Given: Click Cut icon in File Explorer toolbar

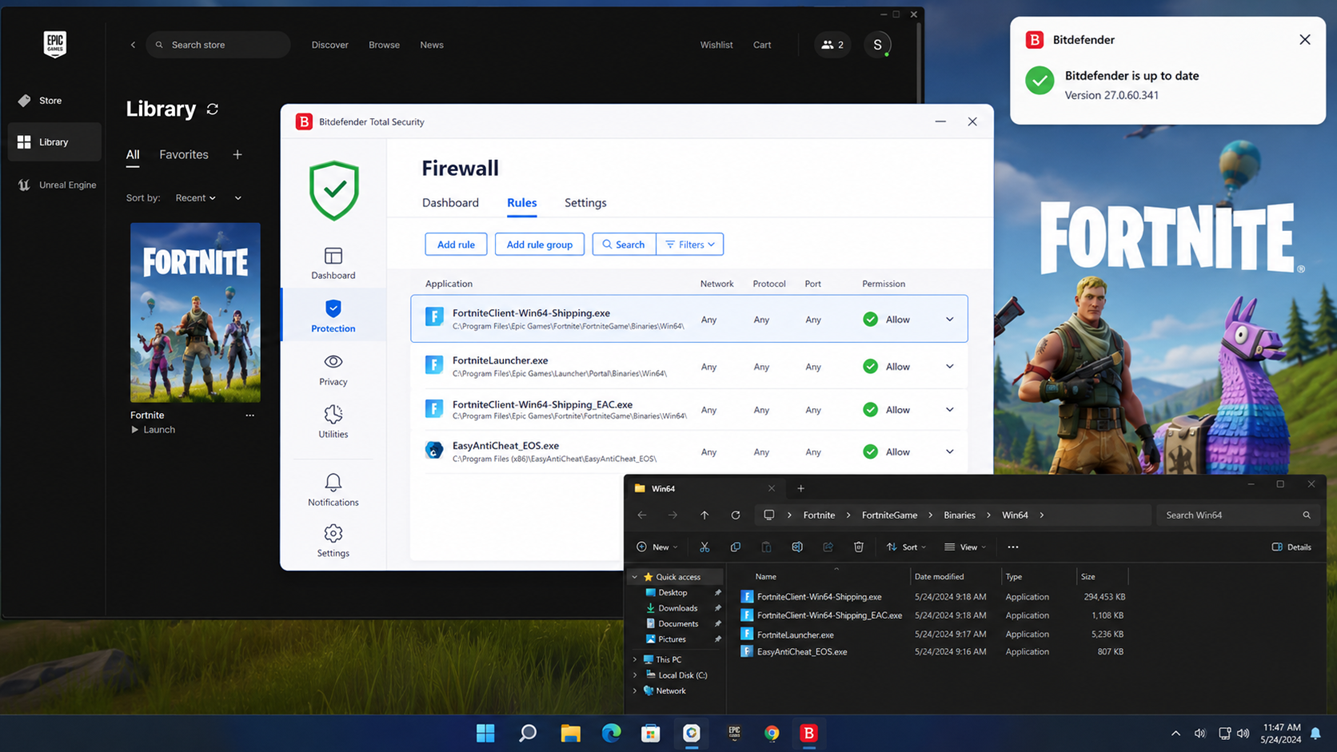Looking at the screenshot, I should (x=704, y=547).
